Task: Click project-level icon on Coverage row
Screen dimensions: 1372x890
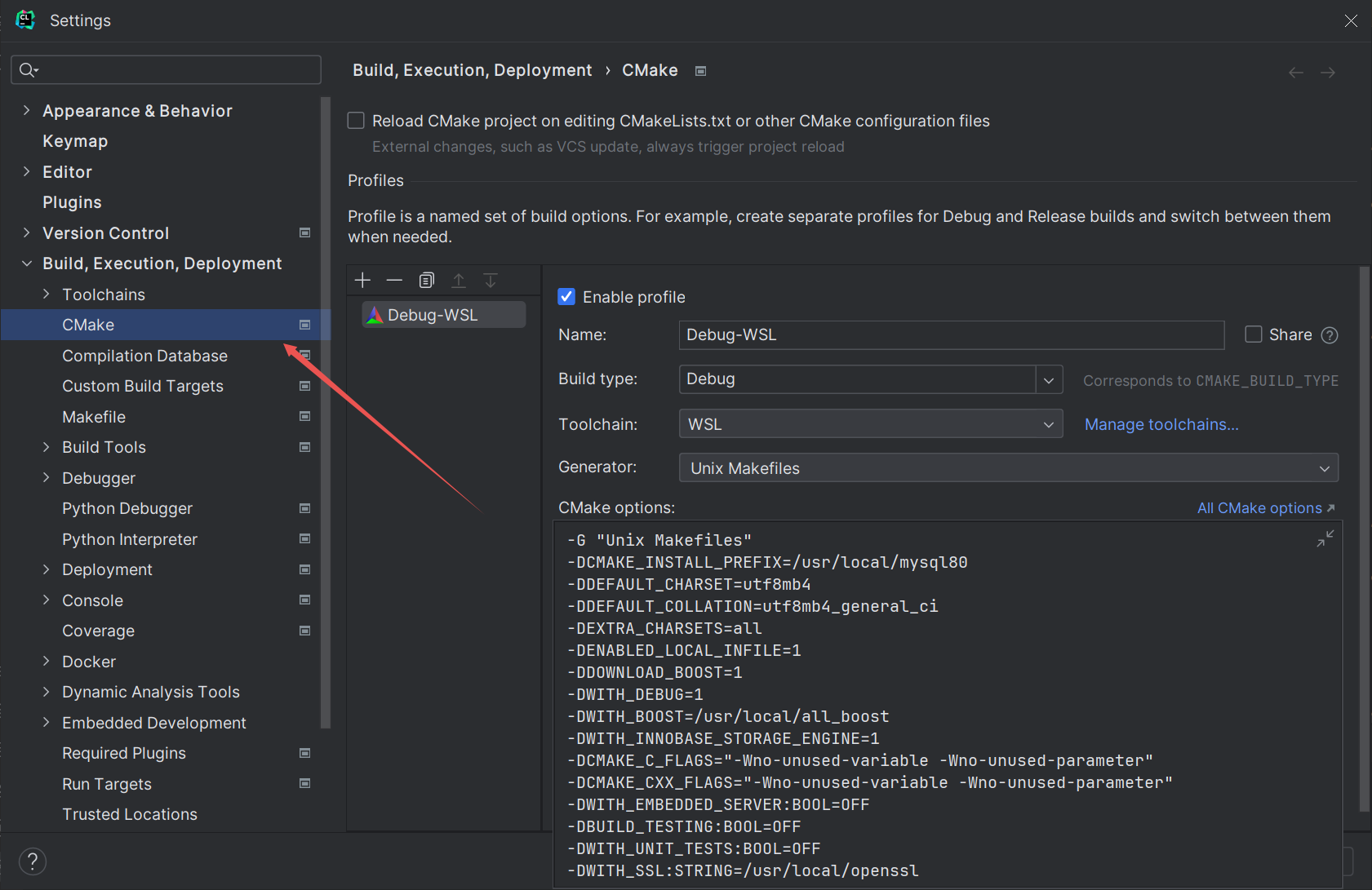Action: (x=305, y=631)
